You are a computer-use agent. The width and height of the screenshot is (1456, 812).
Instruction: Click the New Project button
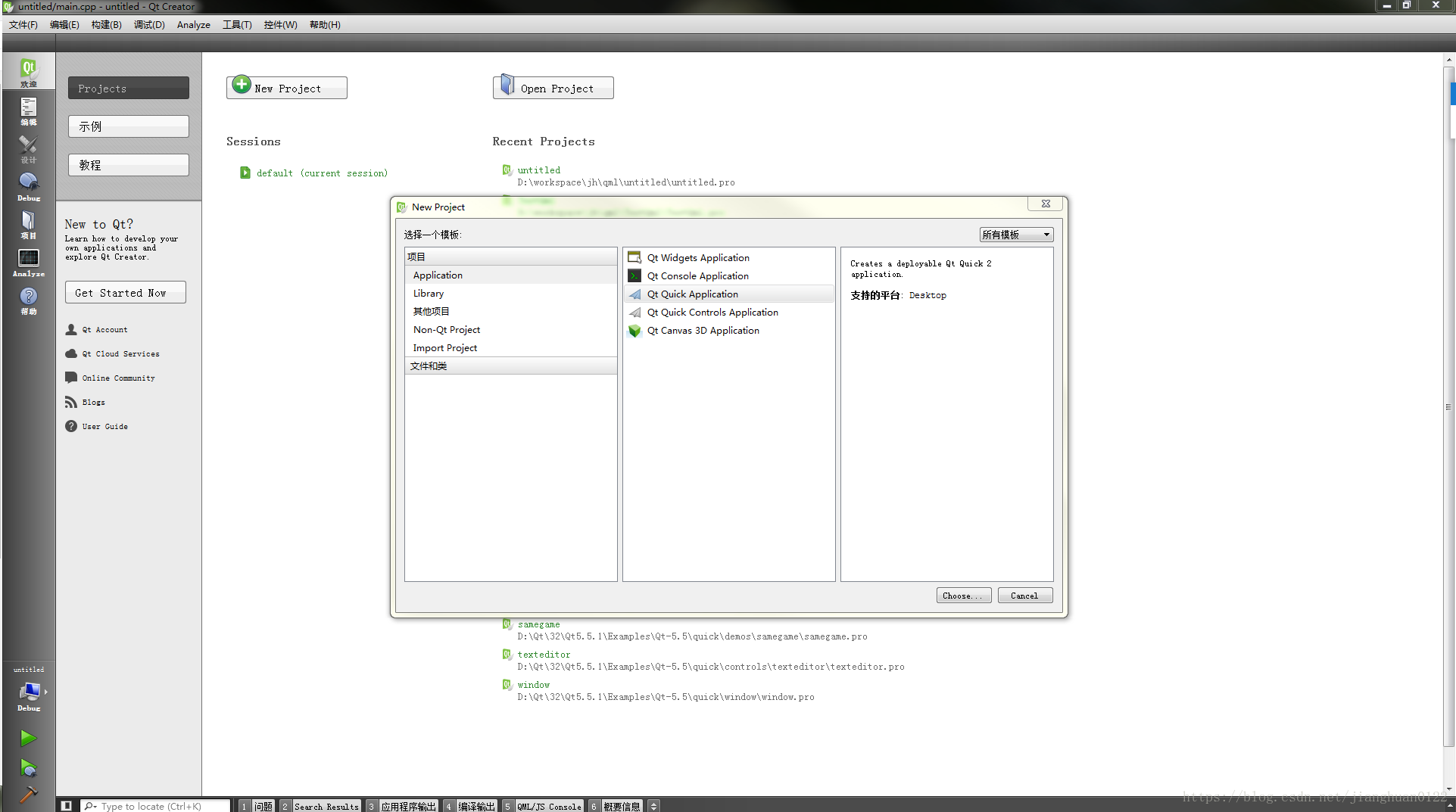(x=287, y=88)
